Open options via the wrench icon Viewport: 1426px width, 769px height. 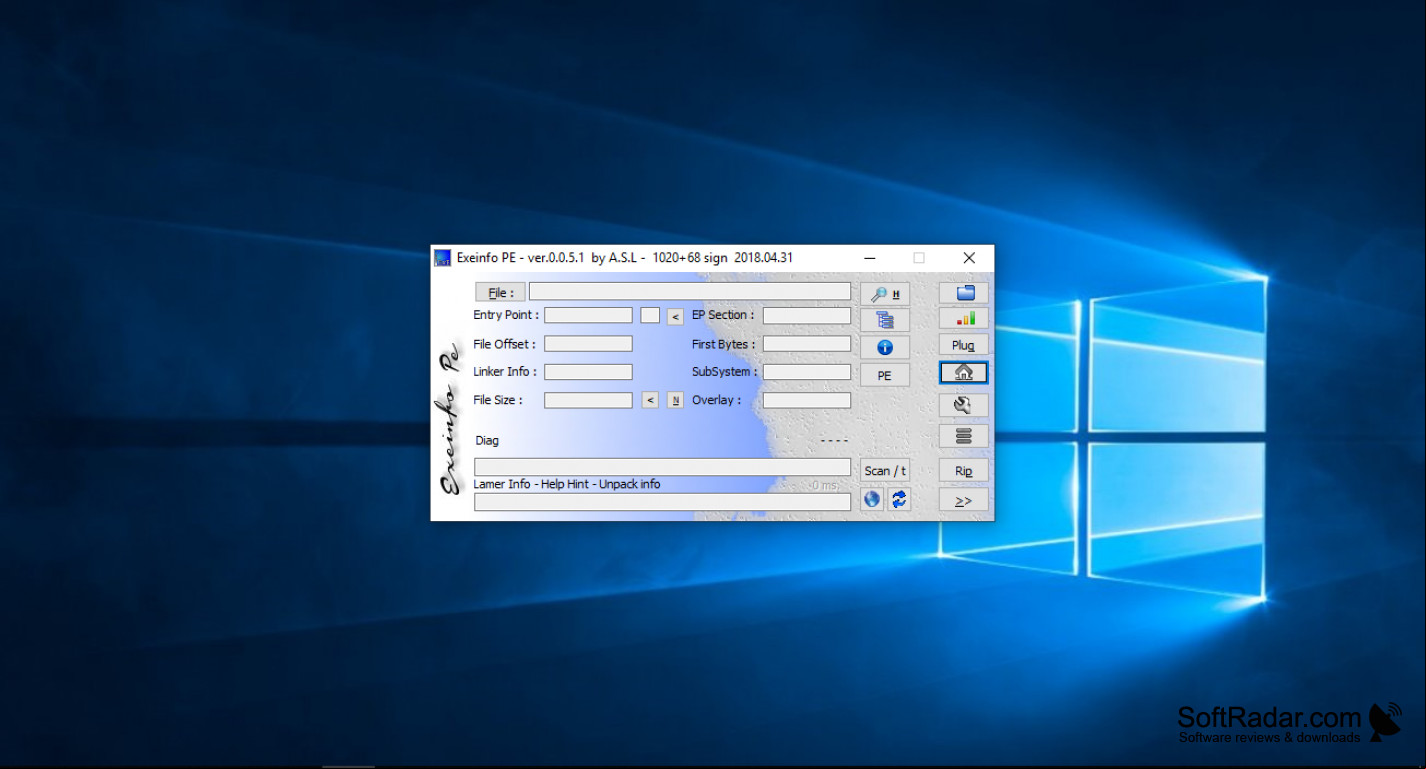click(964, 405)
